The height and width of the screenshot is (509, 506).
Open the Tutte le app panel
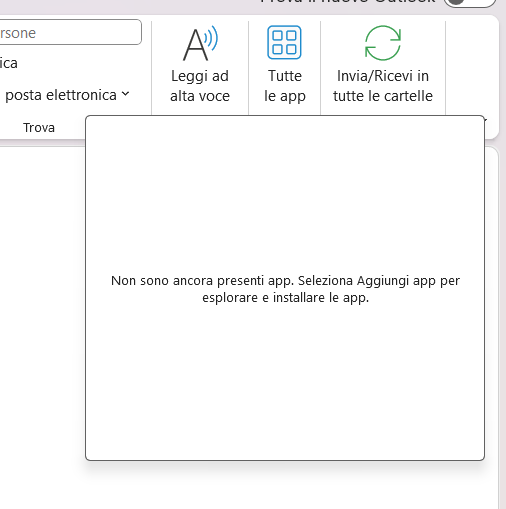(285, 65)
